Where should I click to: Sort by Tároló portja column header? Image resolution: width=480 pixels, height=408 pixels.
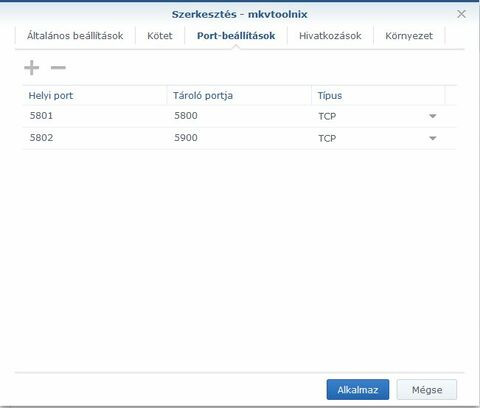coord(239,96)
